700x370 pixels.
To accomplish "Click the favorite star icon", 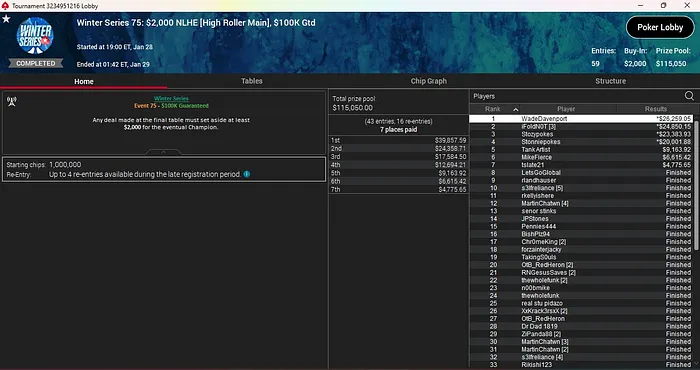I will 6,19.
